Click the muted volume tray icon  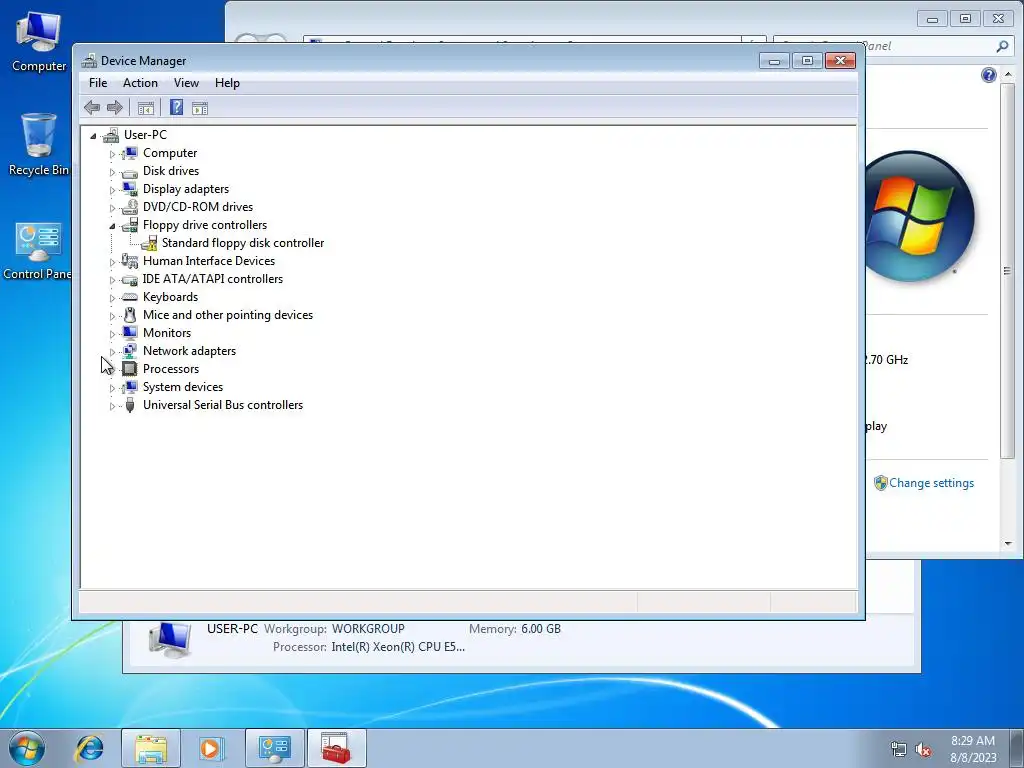pos(923,750)
